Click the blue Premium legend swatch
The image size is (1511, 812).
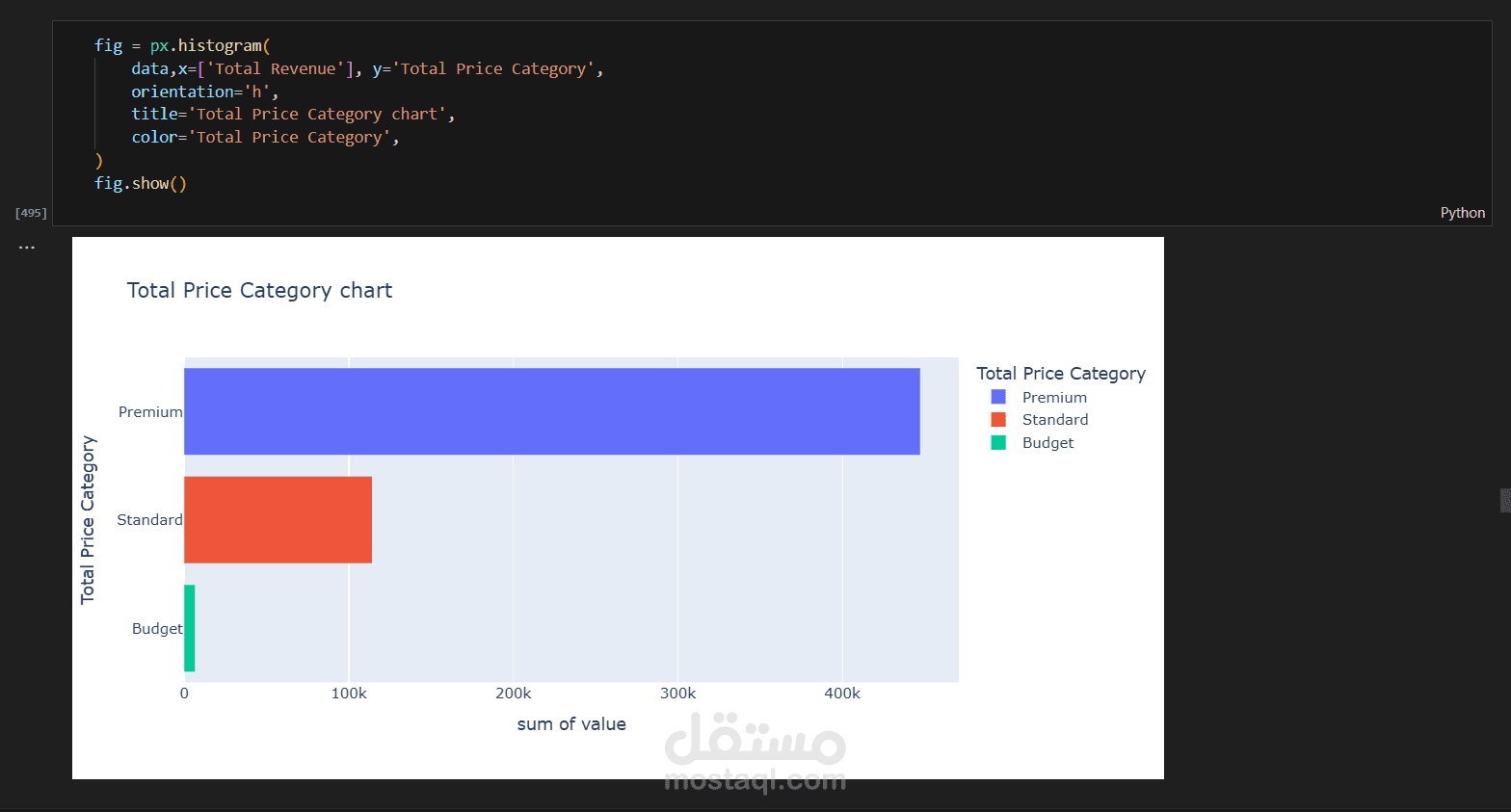tap(998, 397)
